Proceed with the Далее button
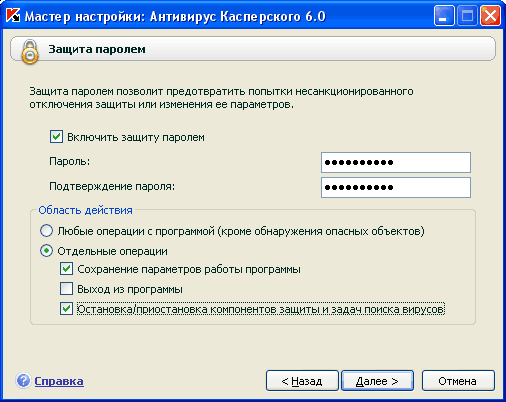This screenshot has width=506, height=402. [377, 381]
